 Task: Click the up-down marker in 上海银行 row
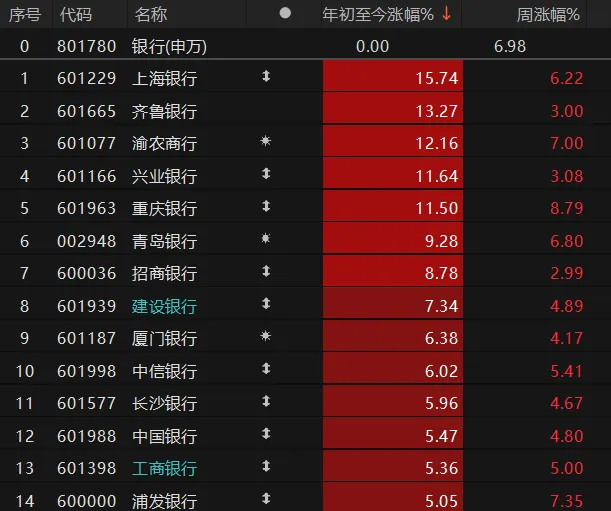coord(266,76)
